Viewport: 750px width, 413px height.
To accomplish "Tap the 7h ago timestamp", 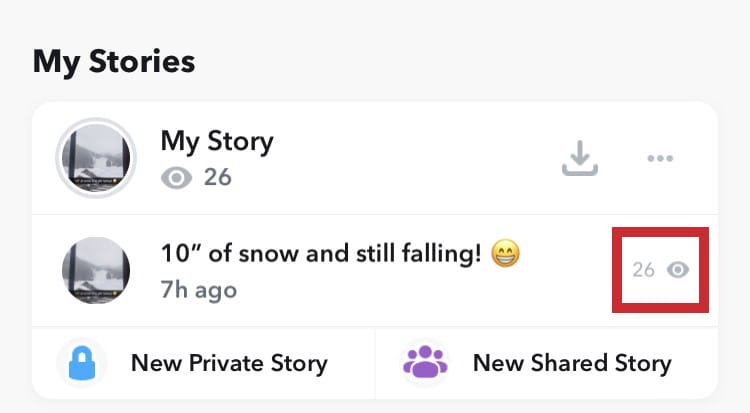I will tap(198, 290).
